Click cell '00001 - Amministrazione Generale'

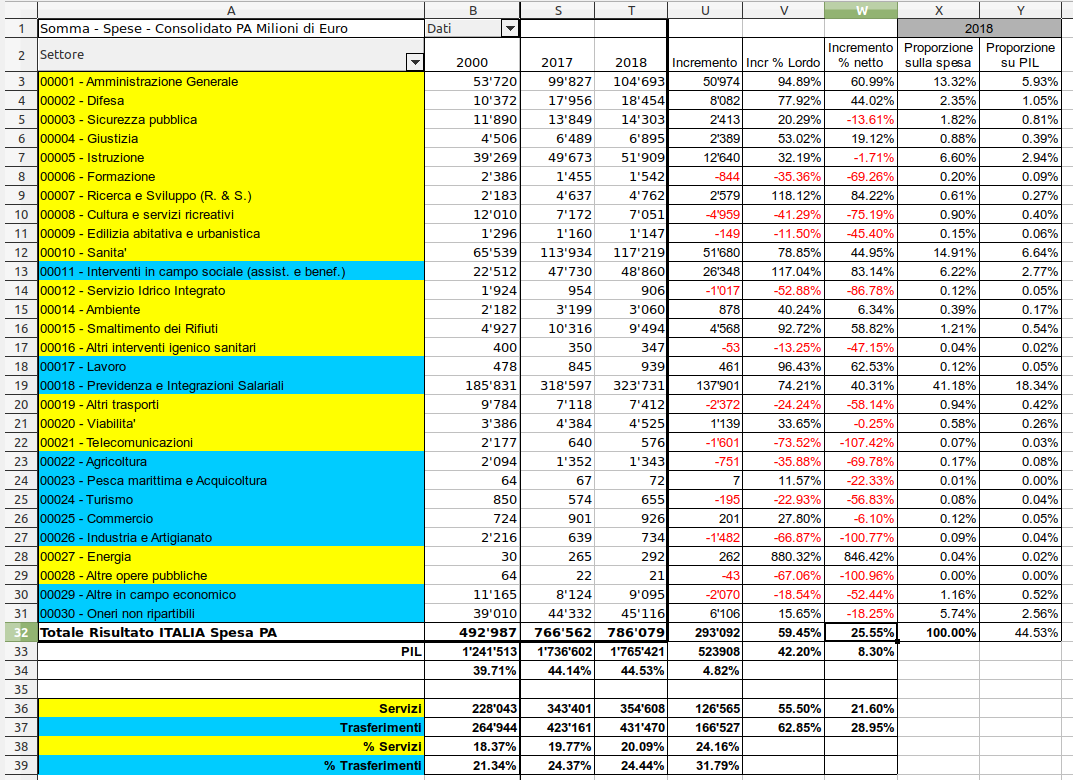pos(231,81)
